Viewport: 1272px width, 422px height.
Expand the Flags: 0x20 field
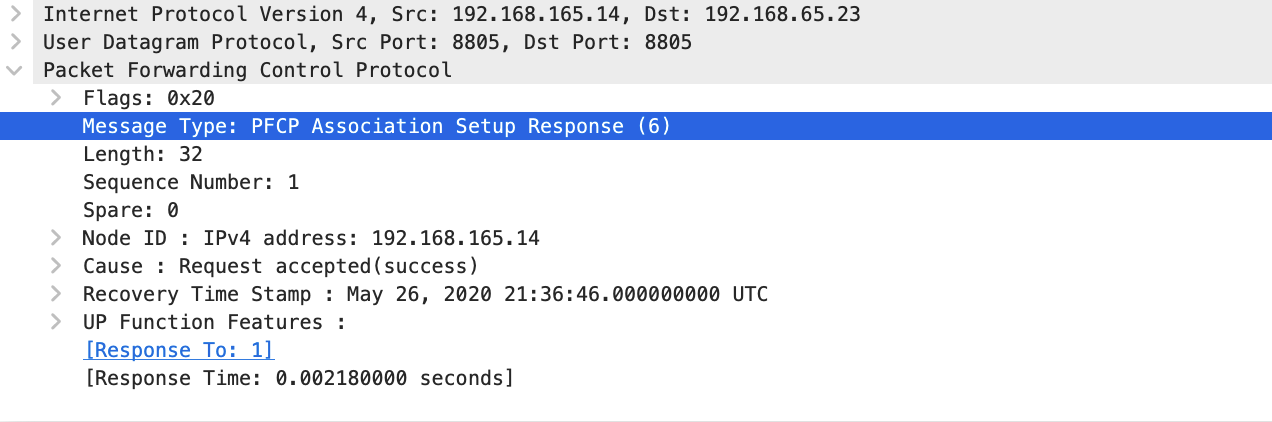coord(56,98)
